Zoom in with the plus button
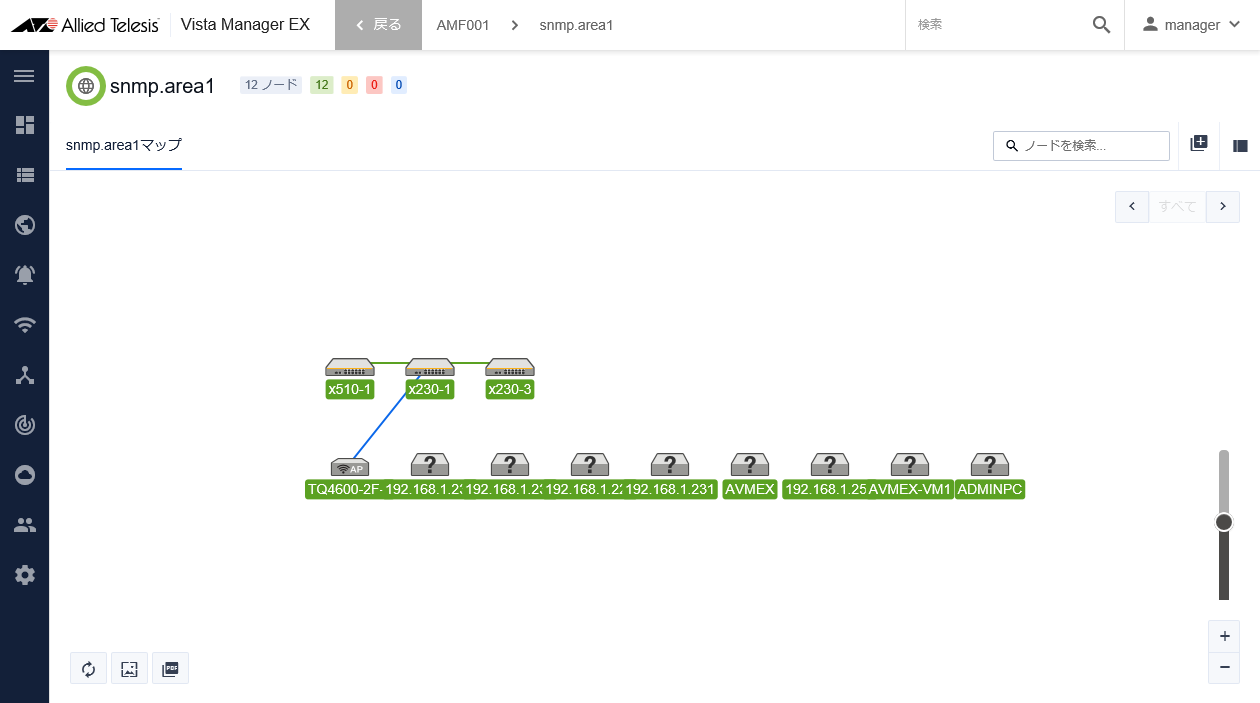The height and width of the screenshot is (703, 1260). (x=1224, y=636)
